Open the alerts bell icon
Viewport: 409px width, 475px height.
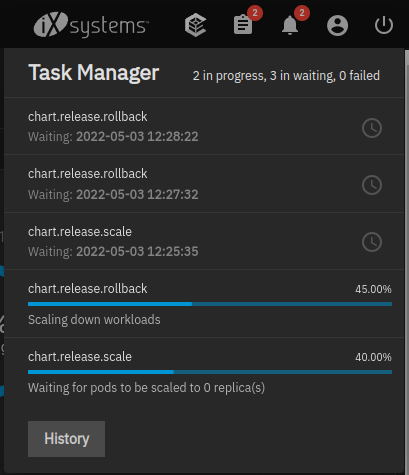click(290, 25)
